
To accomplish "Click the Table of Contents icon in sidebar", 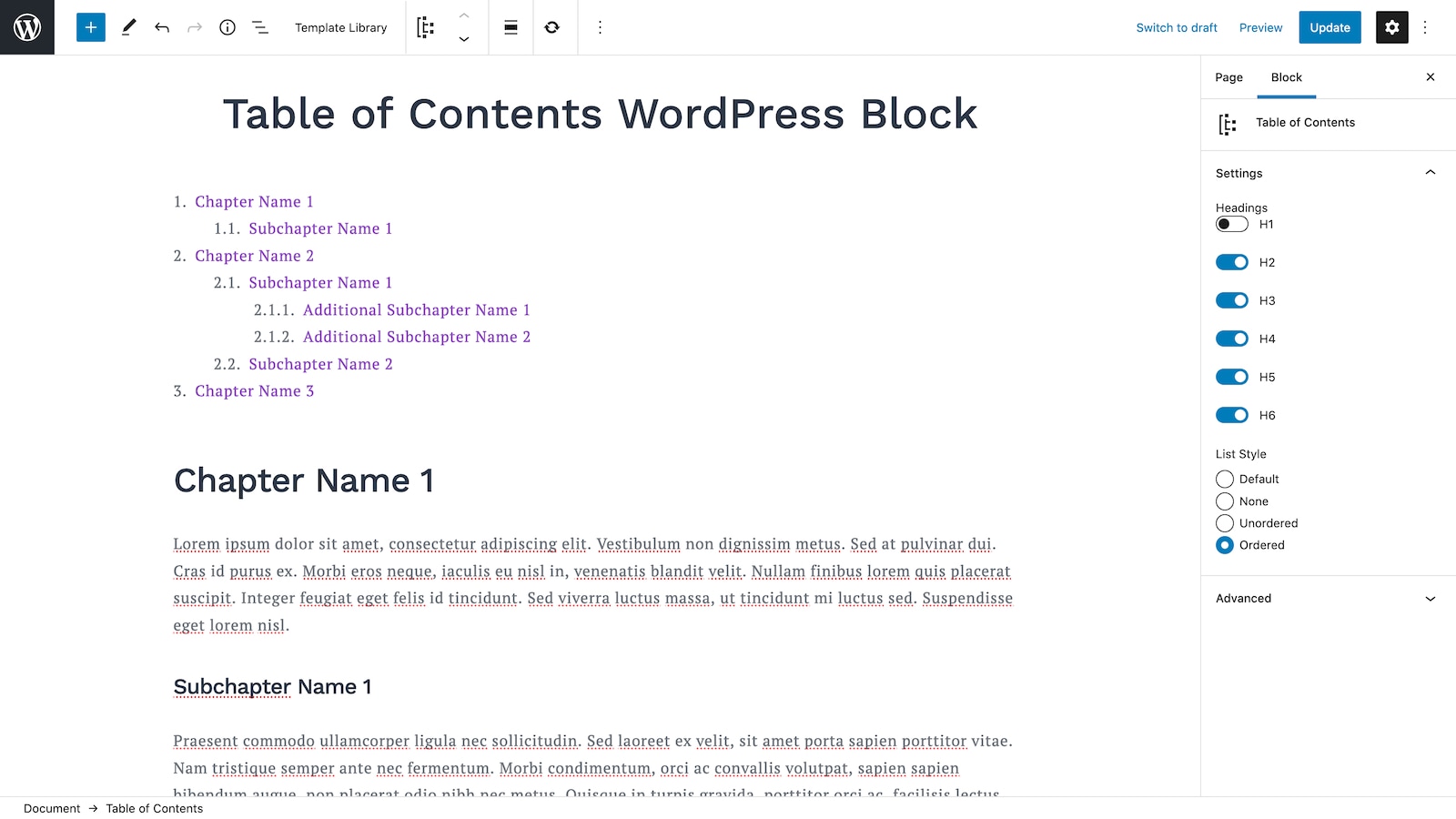I will [1228, 125].
